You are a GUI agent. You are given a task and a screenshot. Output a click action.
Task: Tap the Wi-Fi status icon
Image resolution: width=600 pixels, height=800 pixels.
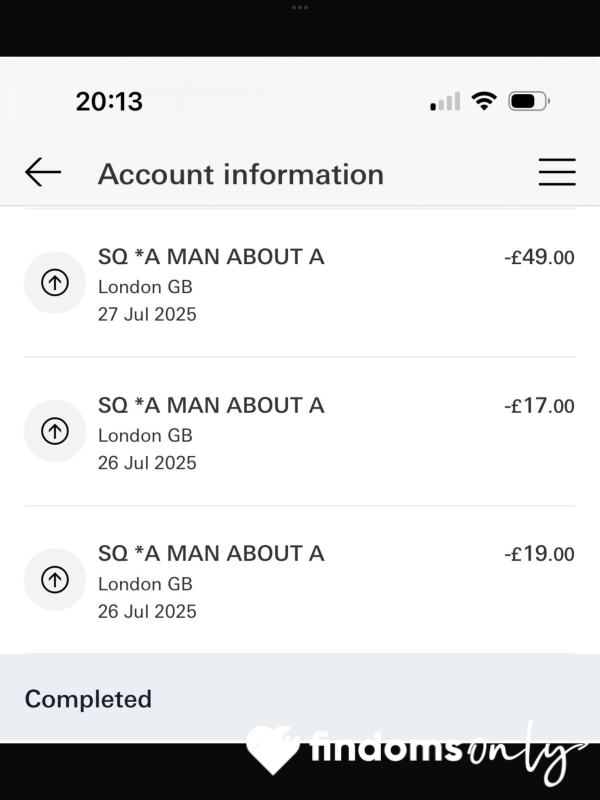484,101
